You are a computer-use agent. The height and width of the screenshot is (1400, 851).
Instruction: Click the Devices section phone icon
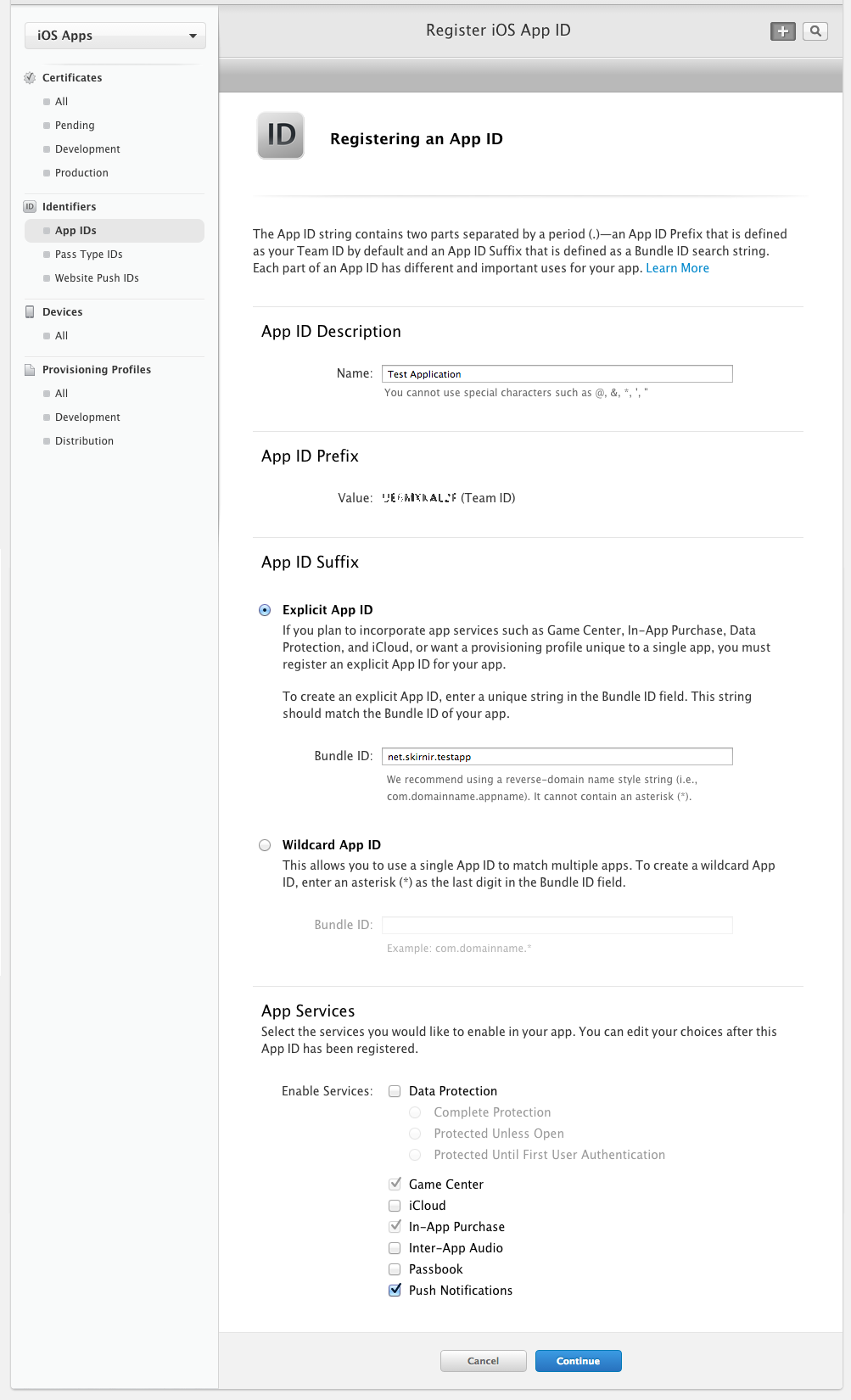30,312
